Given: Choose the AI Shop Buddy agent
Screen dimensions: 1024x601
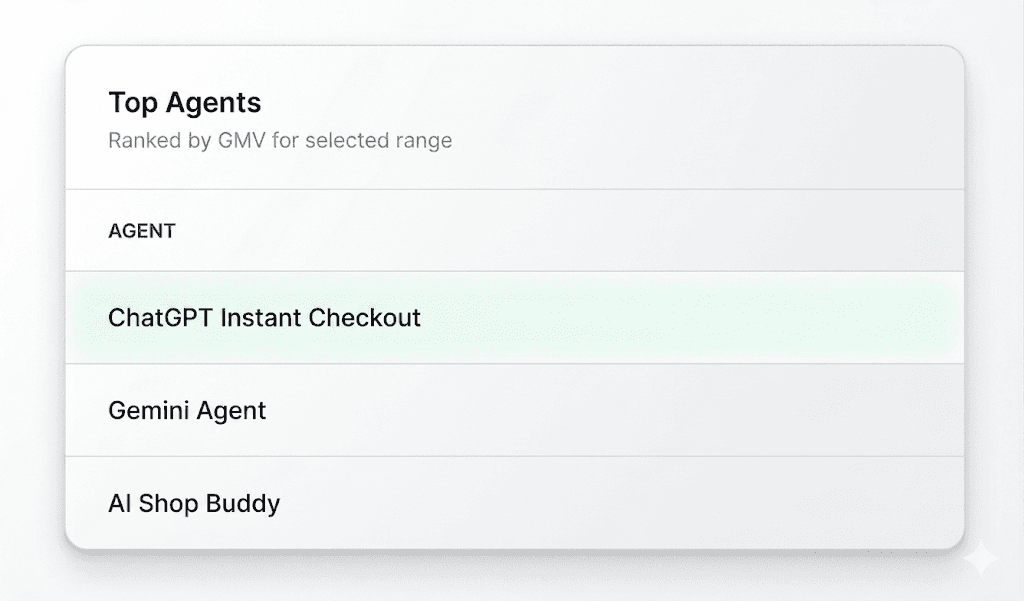Looking at the screenshot, I should click(515, 503).
